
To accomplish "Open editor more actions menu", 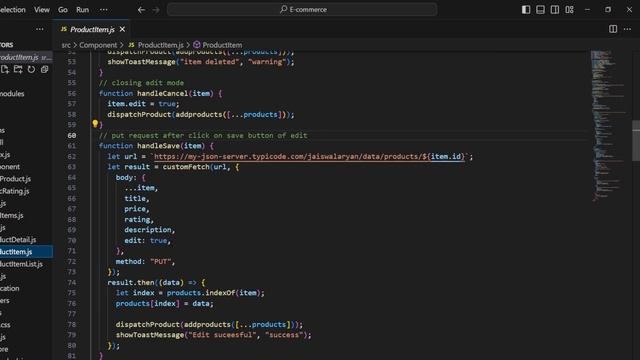I will point(627,29).
